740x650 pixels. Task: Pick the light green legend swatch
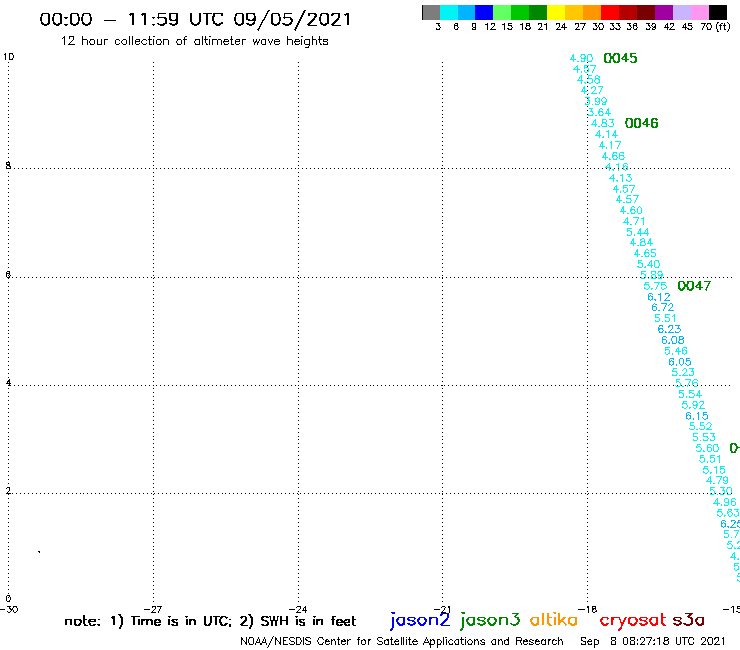click(502, 12)
